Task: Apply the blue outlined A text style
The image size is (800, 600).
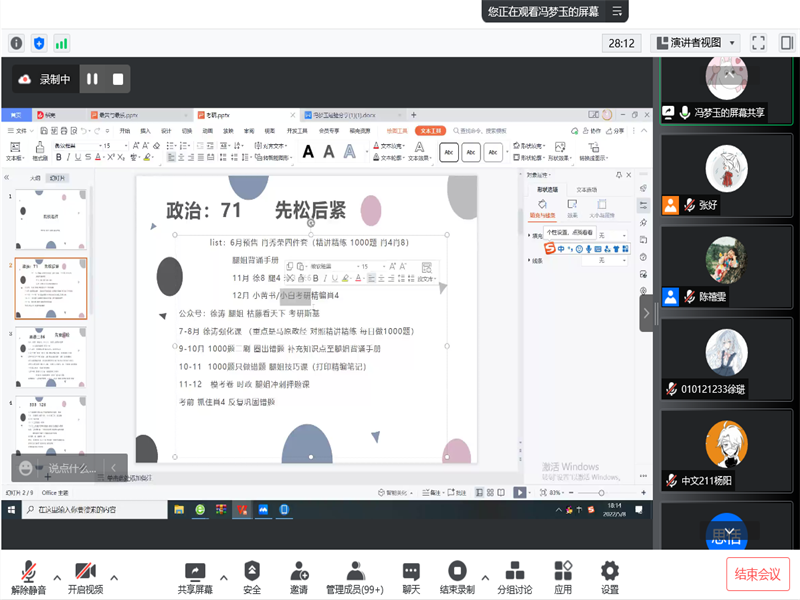Action: (x=349, y=152)
